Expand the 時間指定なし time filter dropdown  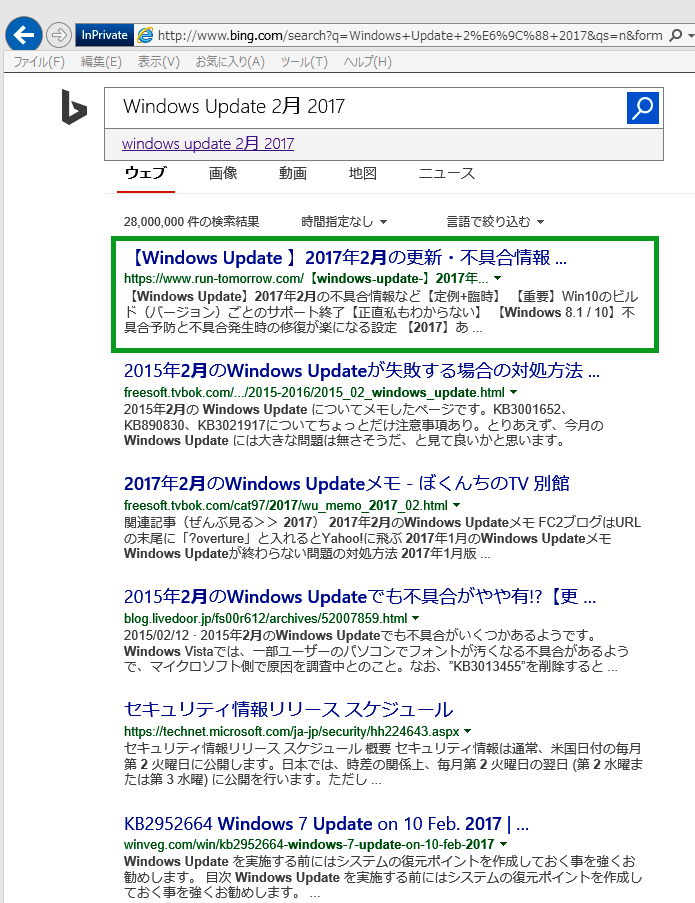click(344, 222)
